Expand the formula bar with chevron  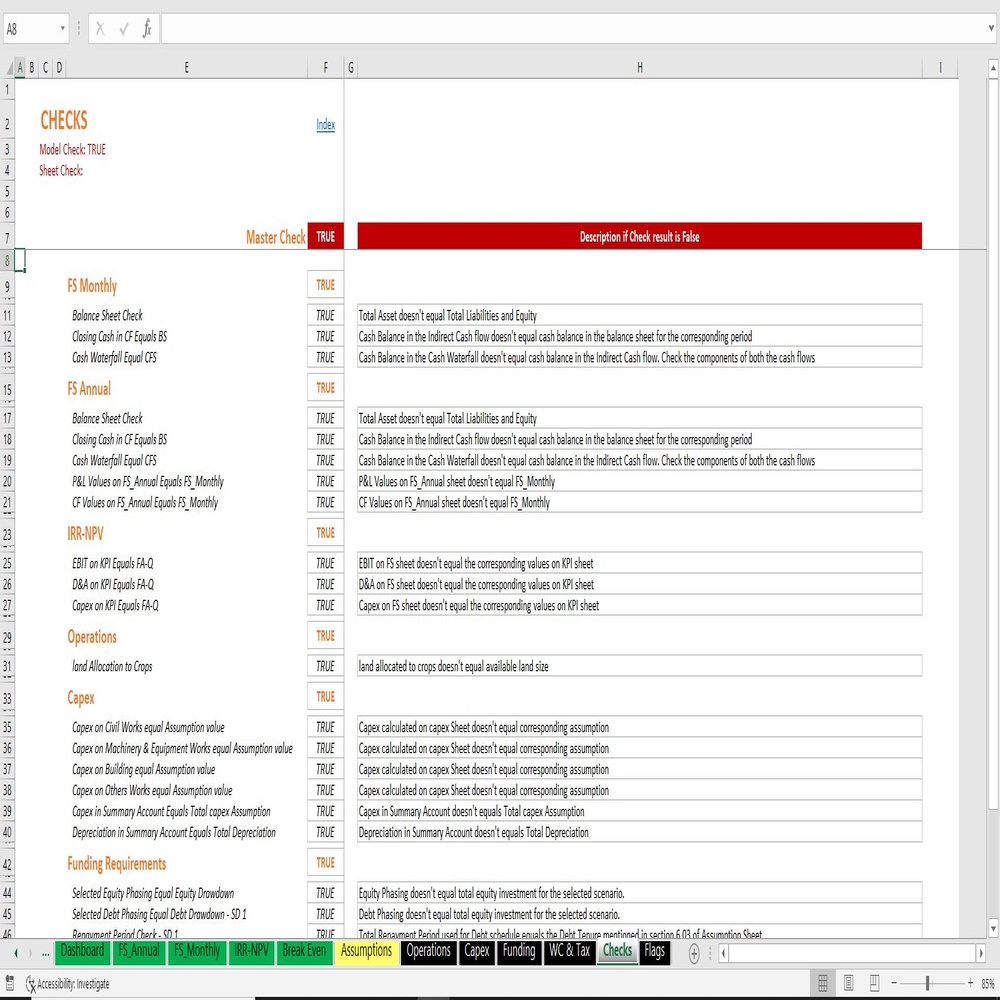[991, 29]
